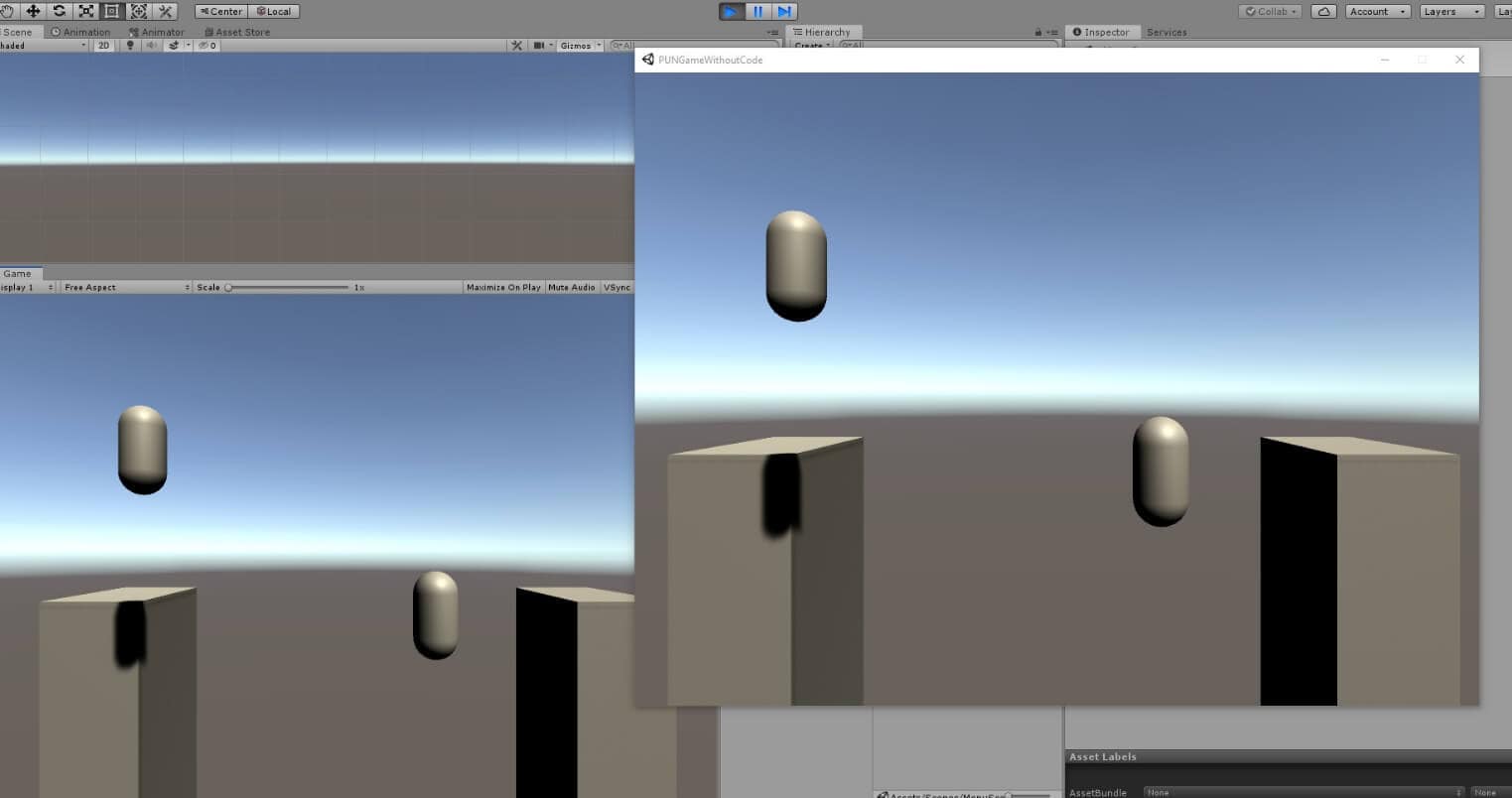Viewport: 1512px width, 798px height.
Task: Activate the Rect transform tool
Action: (112, 11)
